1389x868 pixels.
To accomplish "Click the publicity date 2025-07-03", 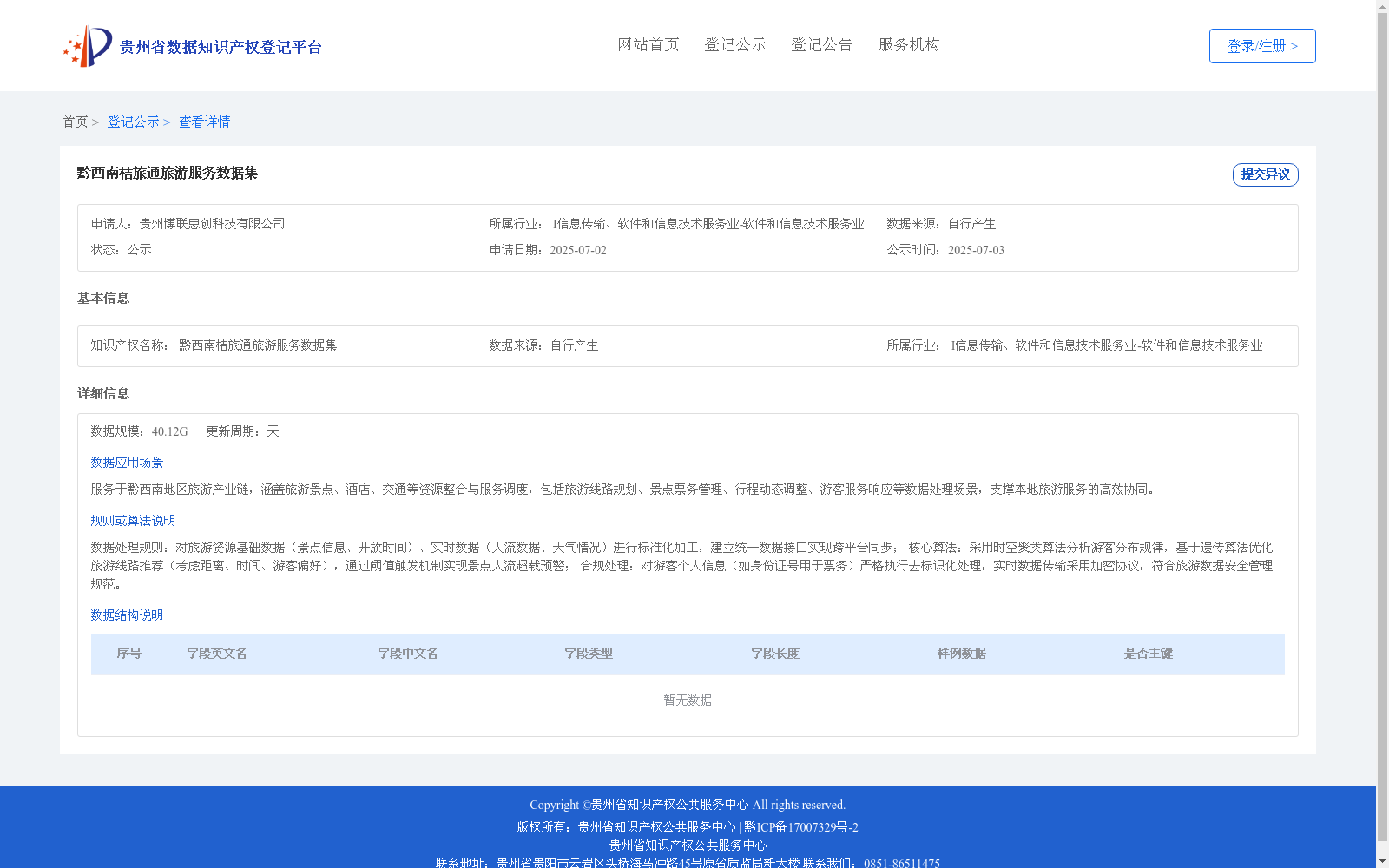I will (x=976, y=250).
